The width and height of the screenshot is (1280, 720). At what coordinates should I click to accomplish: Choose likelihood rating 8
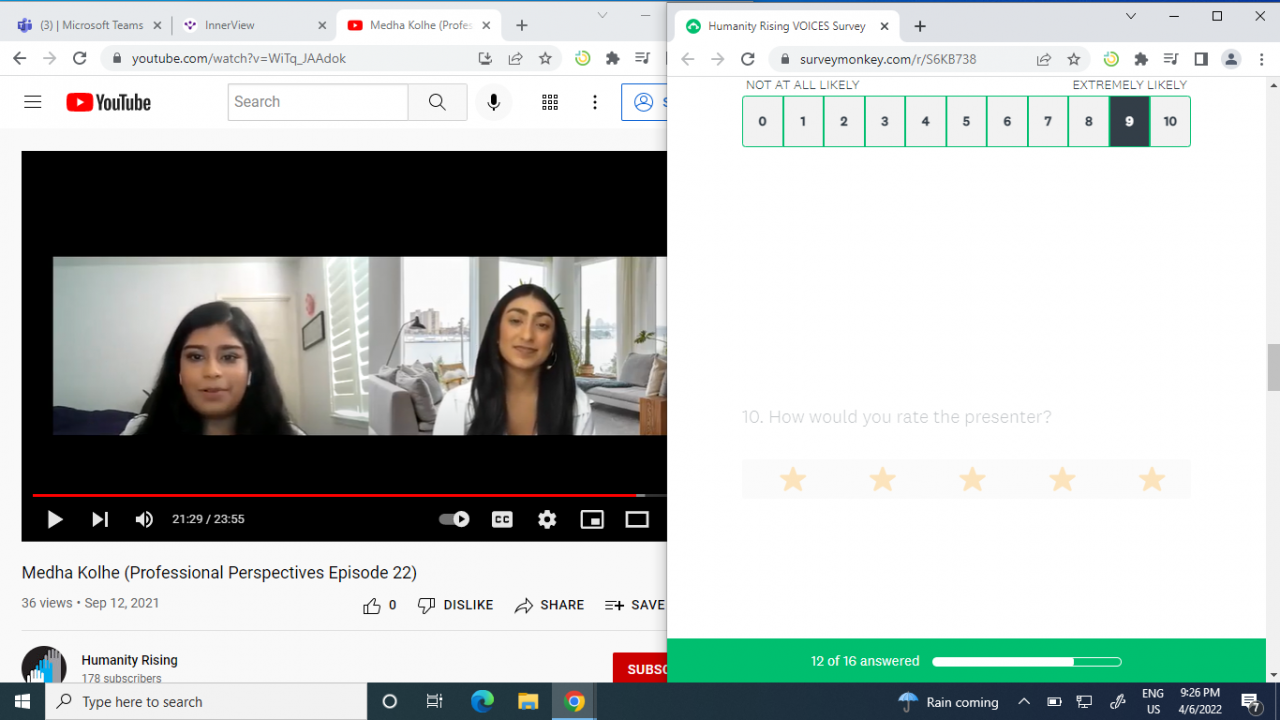click(x=1089, y=122)
